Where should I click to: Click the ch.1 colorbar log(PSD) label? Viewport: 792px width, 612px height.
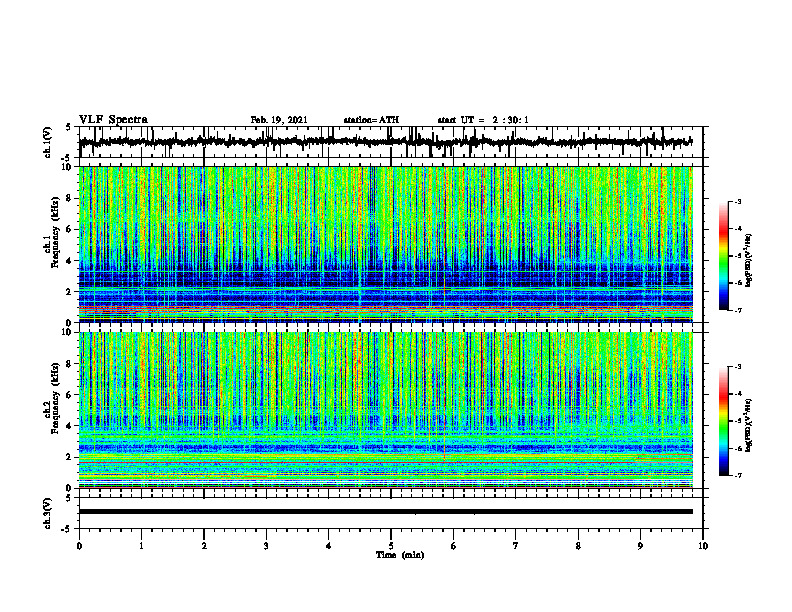749,261
